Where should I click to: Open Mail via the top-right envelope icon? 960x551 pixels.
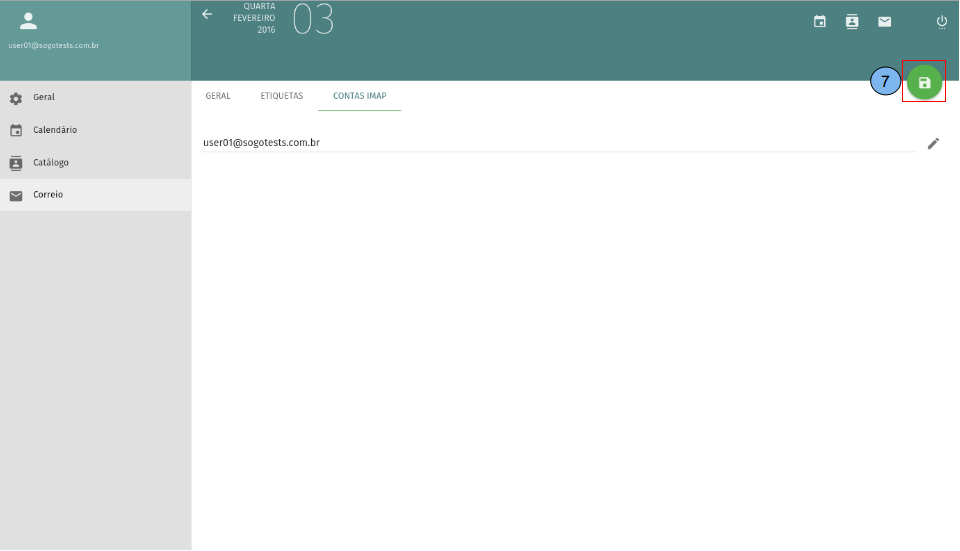tap(884, 21)
